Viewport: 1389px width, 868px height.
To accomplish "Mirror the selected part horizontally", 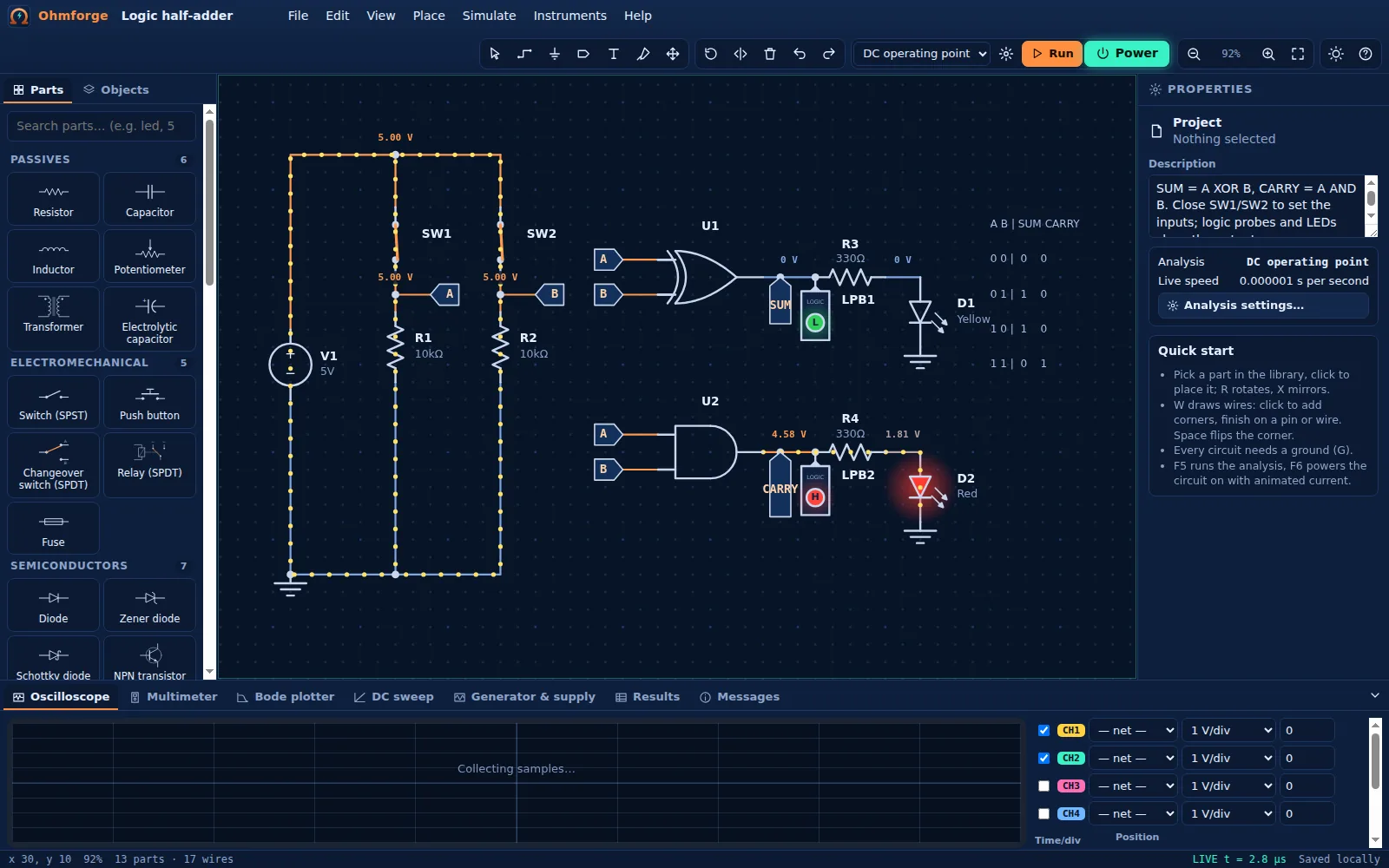I will click(x=740, y=54).
